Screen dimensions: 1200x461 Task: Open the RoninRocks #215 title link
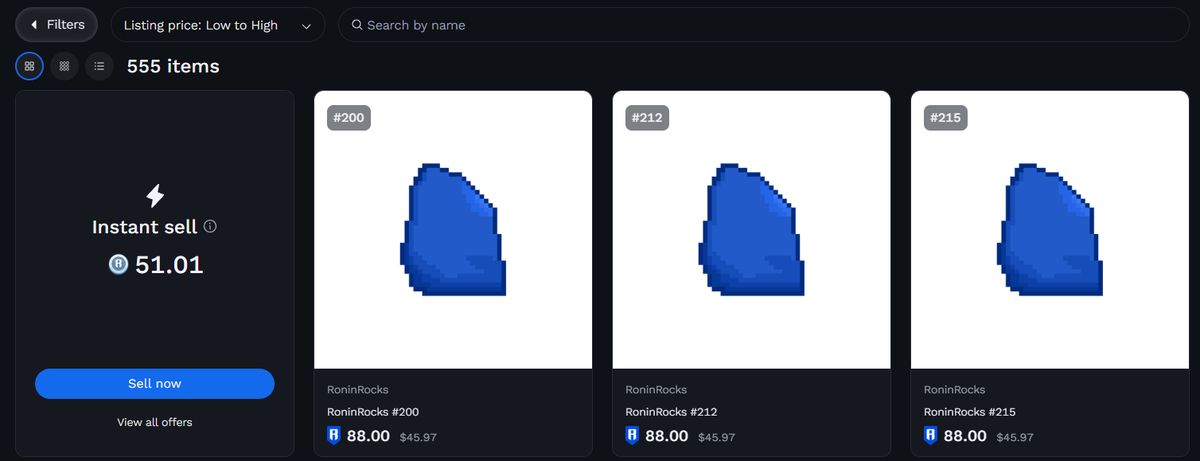click(x=970, y=412)
